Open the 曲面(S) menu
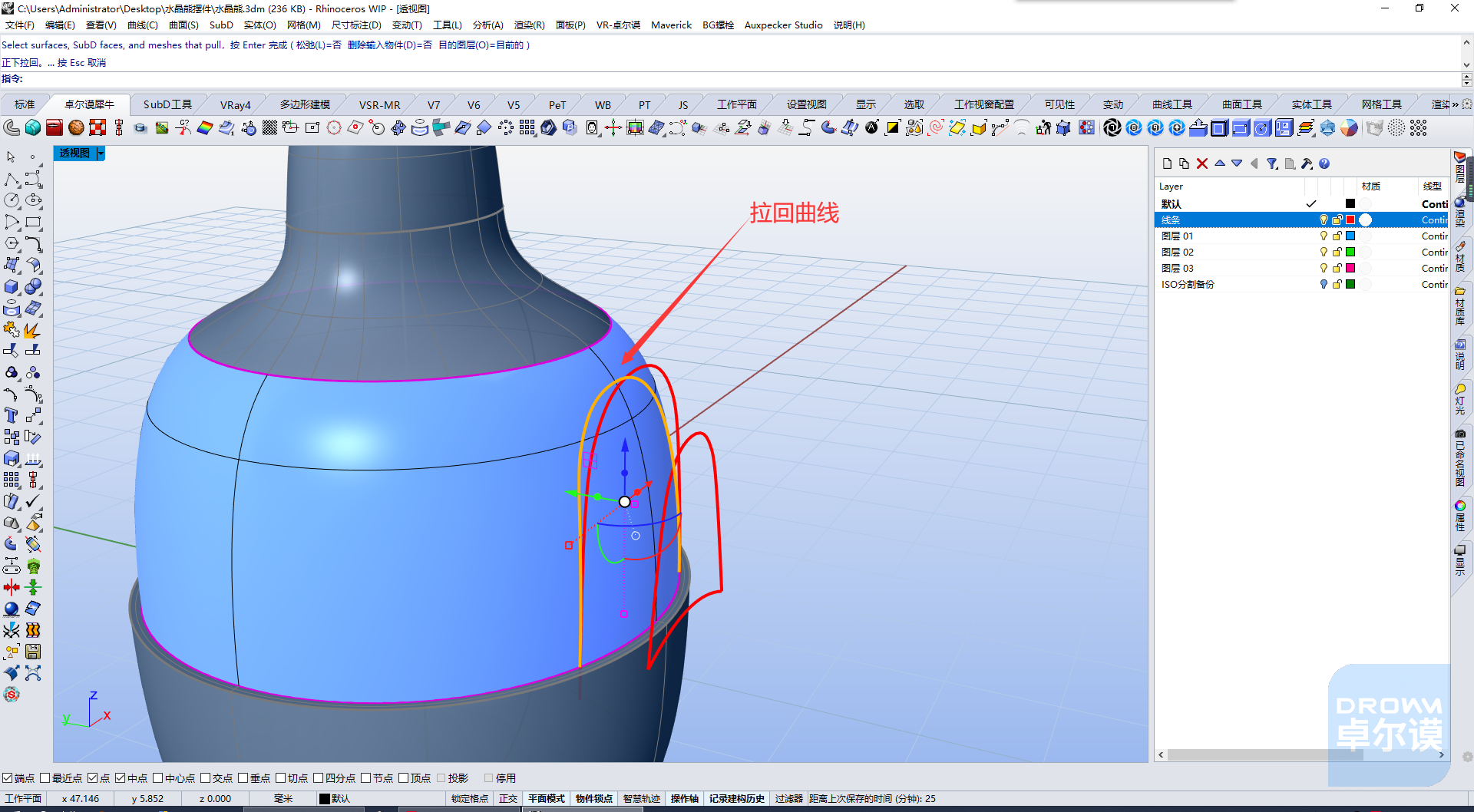This screenshot has height=812, width=1474. point(183,25)
